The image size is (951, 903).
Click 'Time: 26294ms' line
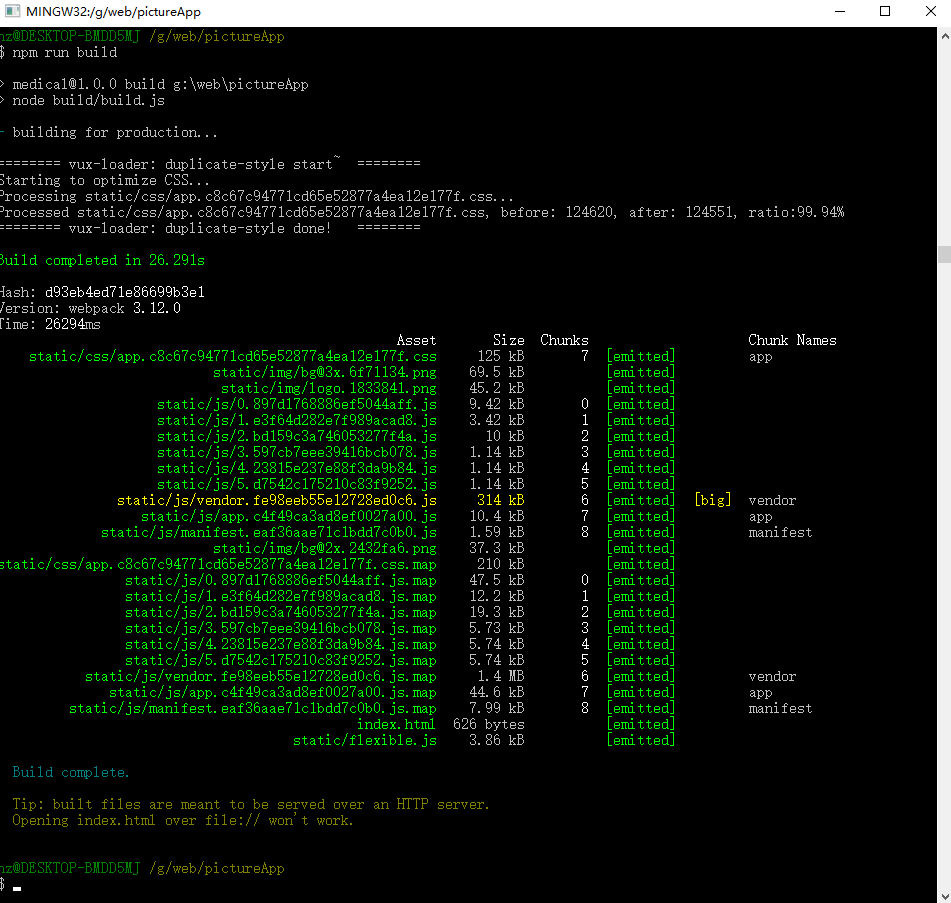50,324
